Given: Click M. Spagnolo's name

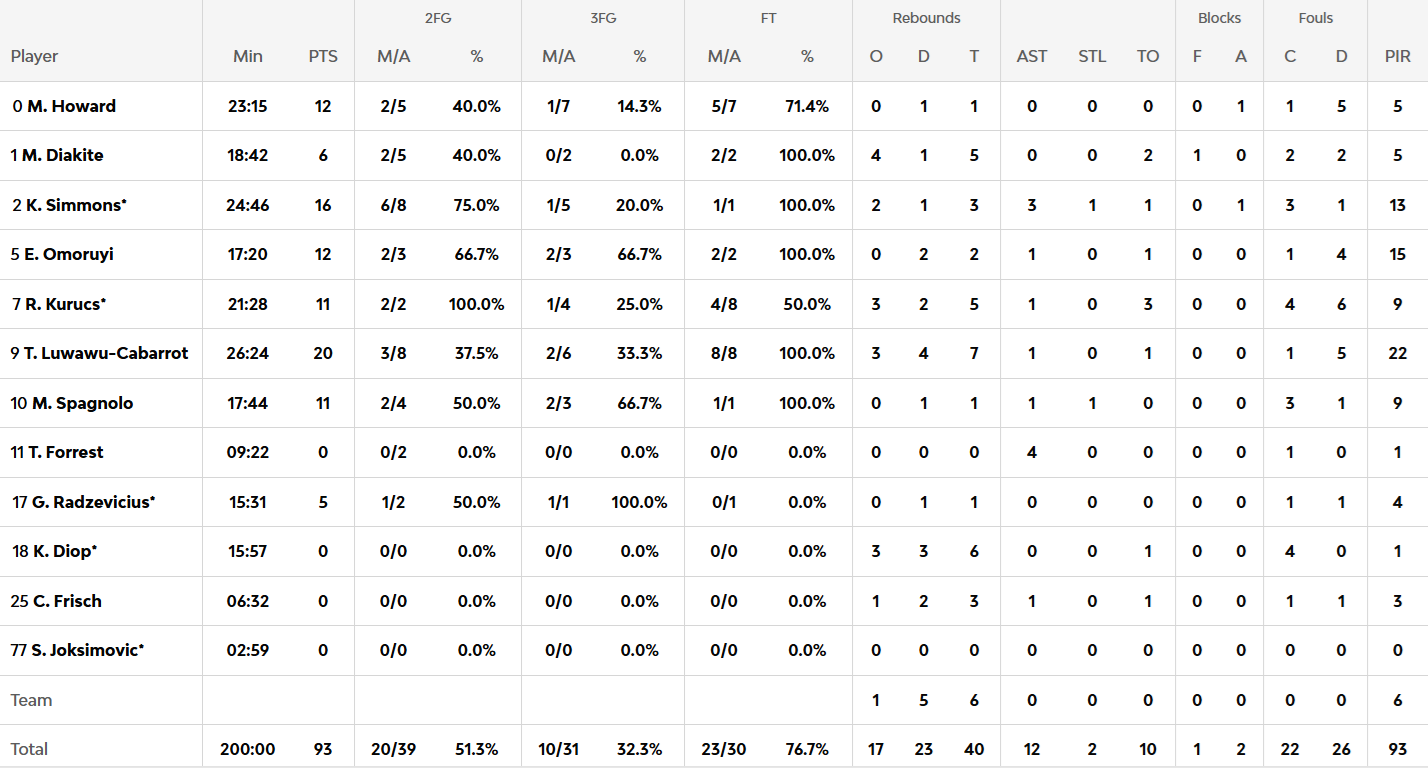Looking at the screenshot, I should click(x=82, y=403).
